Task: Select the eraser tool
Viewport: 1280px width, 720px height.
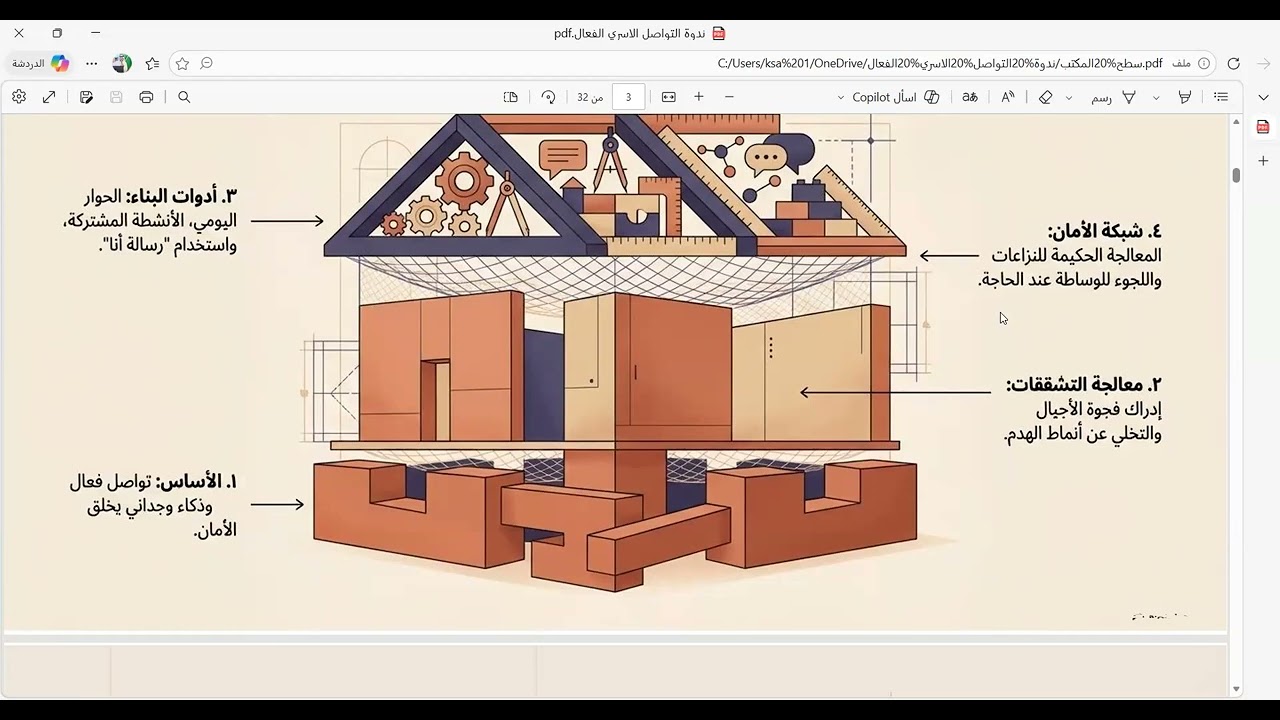Action: pos(1045,97)
